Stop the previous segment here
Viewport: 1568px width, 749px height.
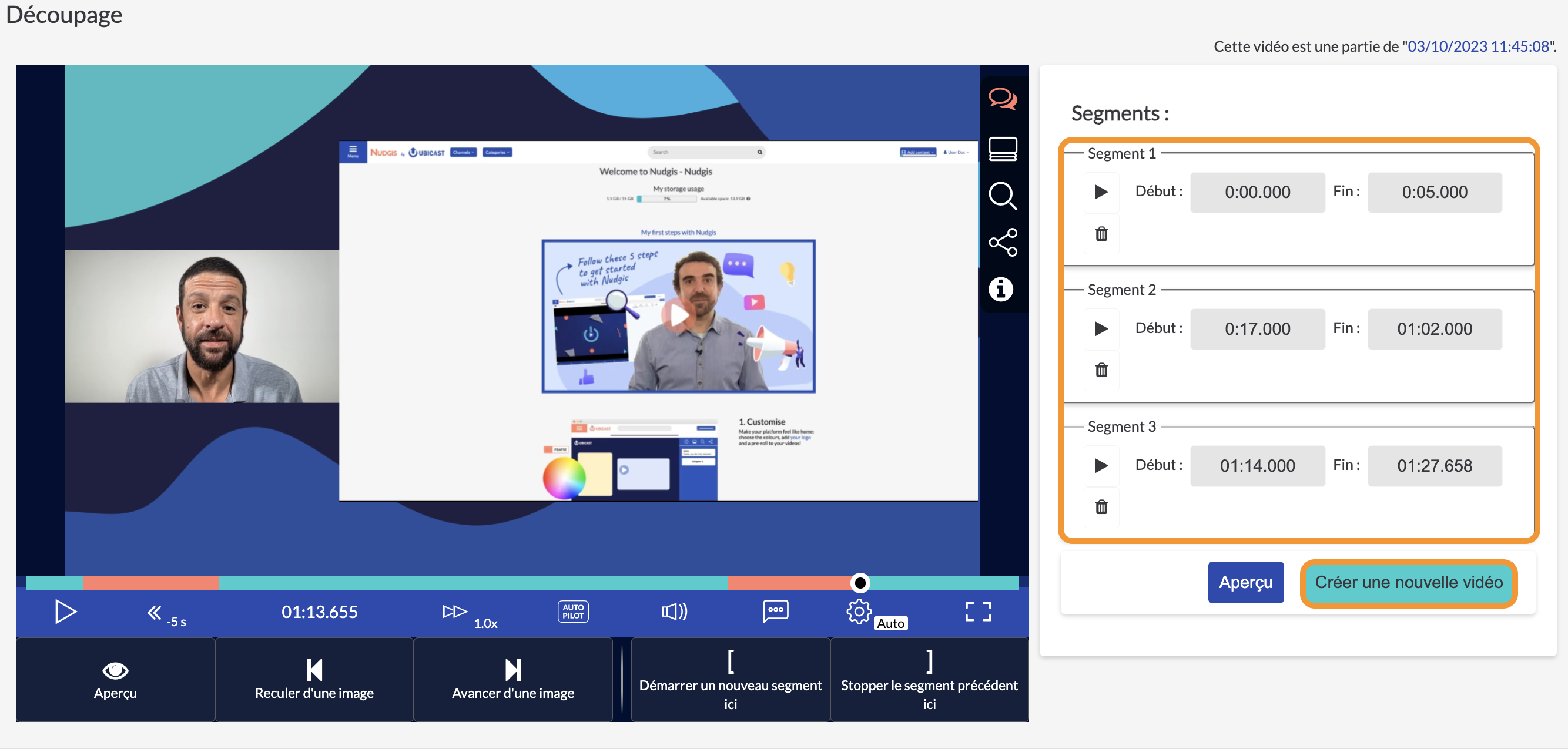coord(930,680)
